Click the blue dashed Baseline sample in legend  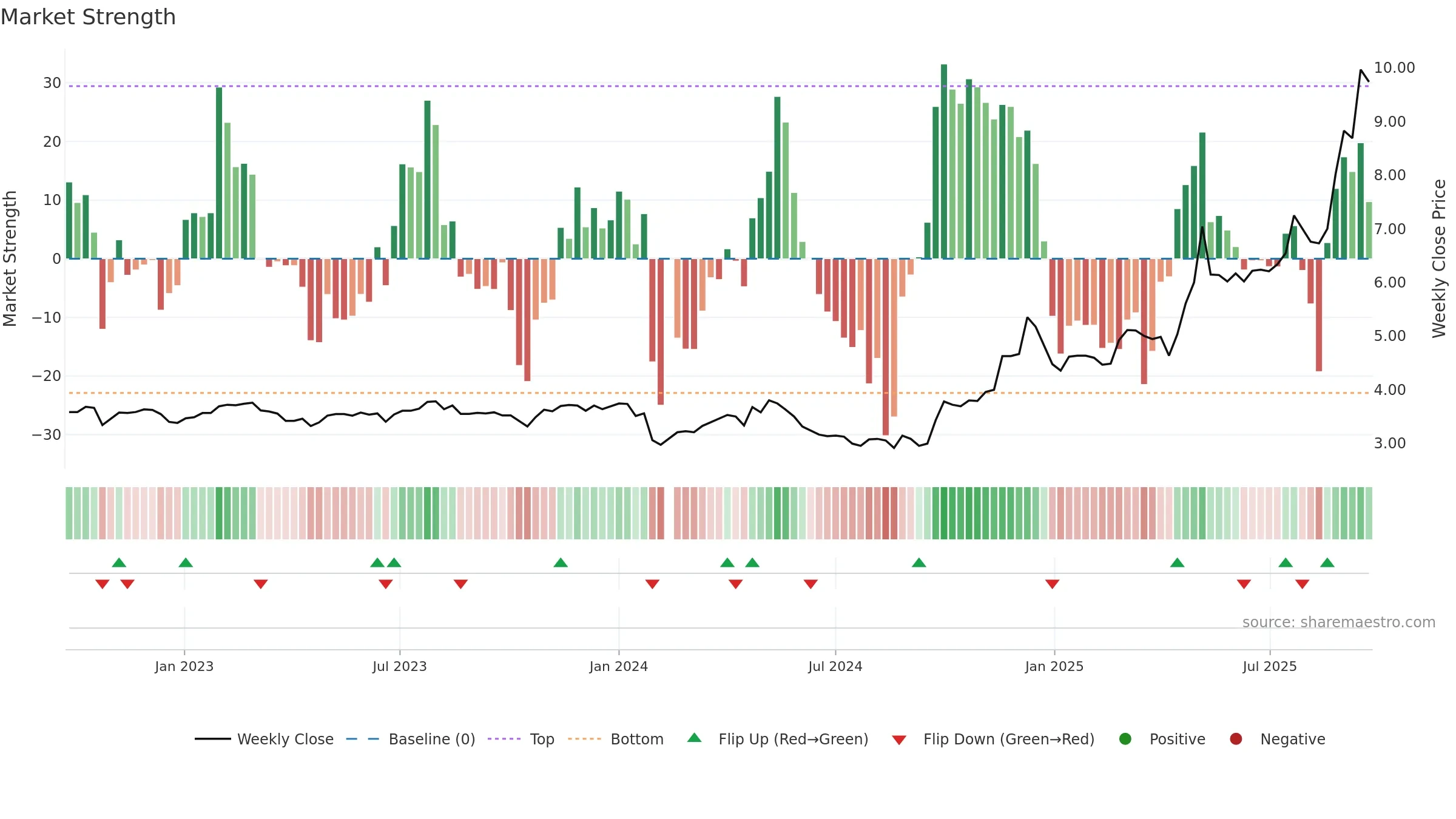(363, 739)
